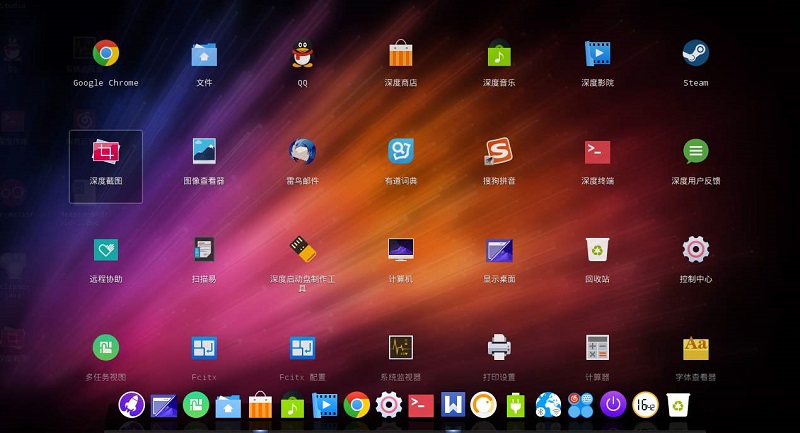Launch 深度终端 from the app grid
The height and width of the screenshot is (433, 800).
coord(597,152)
